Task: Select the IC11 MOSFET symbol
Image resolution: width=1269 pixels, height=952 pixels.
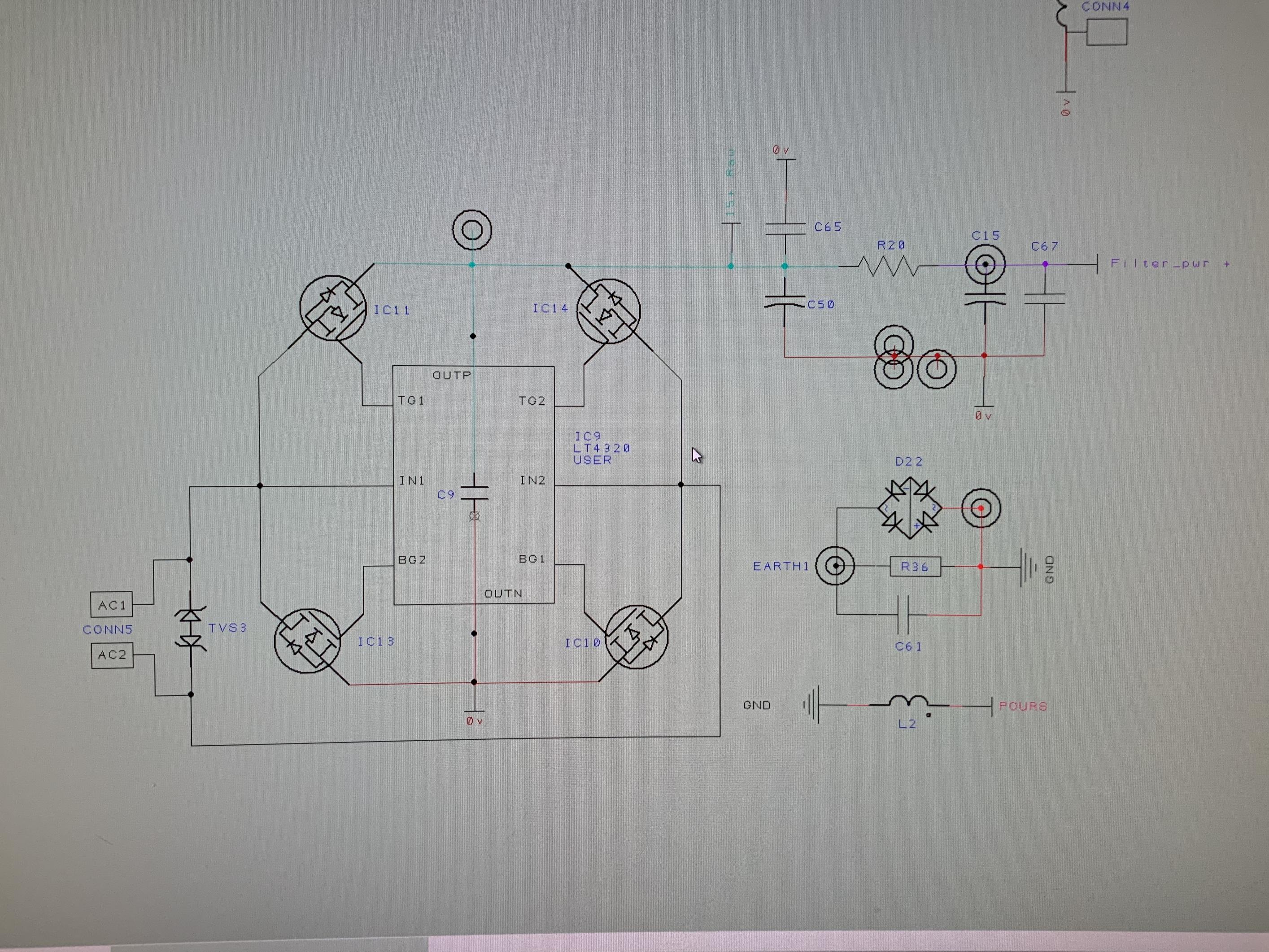Action: tap(333, 308)
